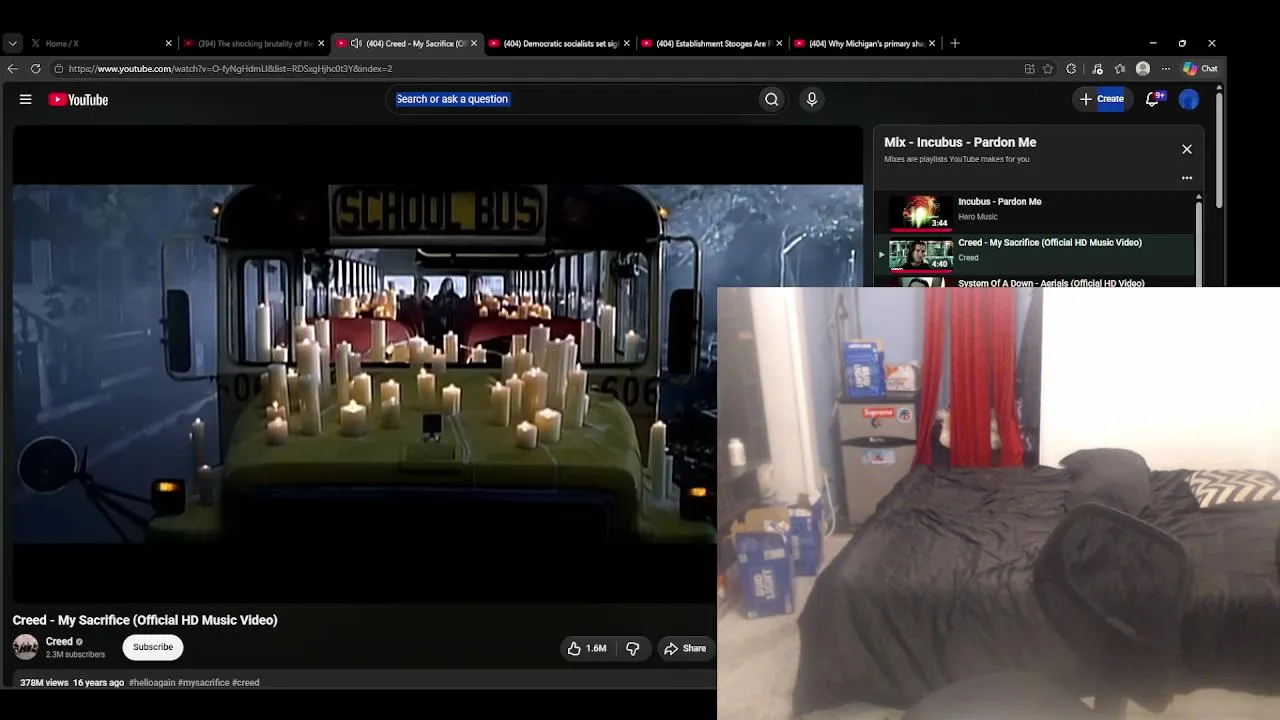Open browser settings and more menu
Image resolution: width=1280 pixels, height=720 pixels.
click(x=1166, y=69)
